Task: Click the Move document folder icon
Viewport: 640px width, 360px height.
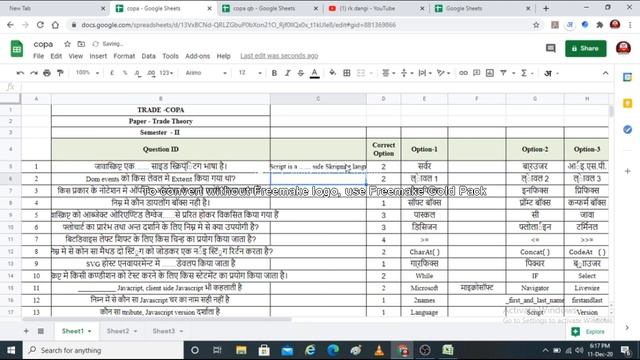Action: [81, 44]
